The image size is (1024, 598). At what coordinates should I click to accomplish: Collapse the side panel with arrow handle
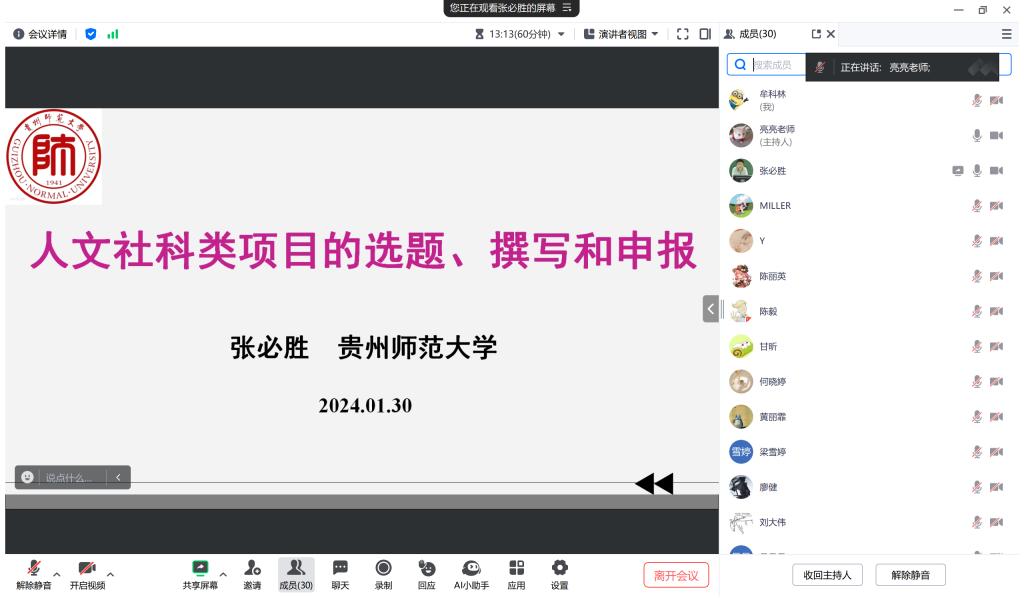(x=710, y=309)
